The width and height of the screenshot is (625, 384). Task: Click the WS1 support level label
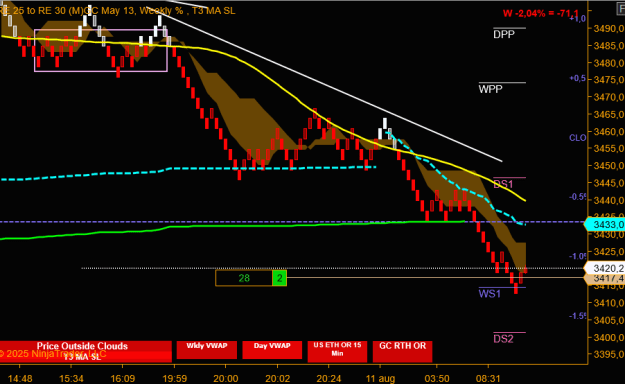489,294
